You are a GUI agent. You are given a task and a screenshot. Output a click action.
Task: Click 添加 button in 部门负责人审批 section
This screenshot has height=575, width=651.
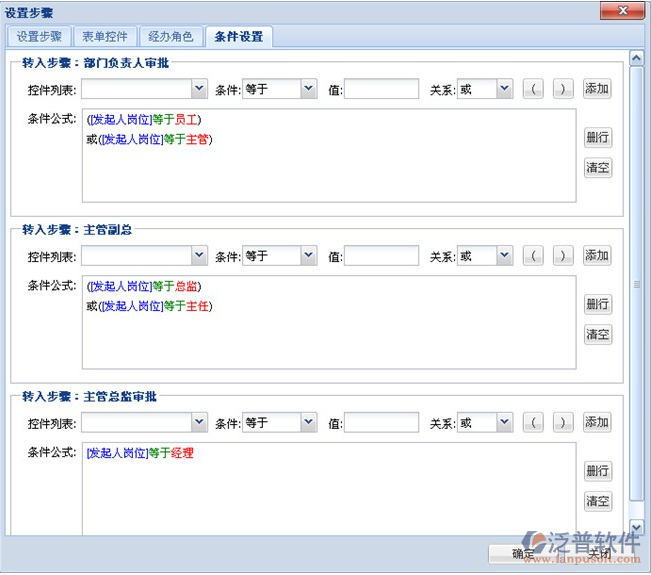[x=597, y=89]
